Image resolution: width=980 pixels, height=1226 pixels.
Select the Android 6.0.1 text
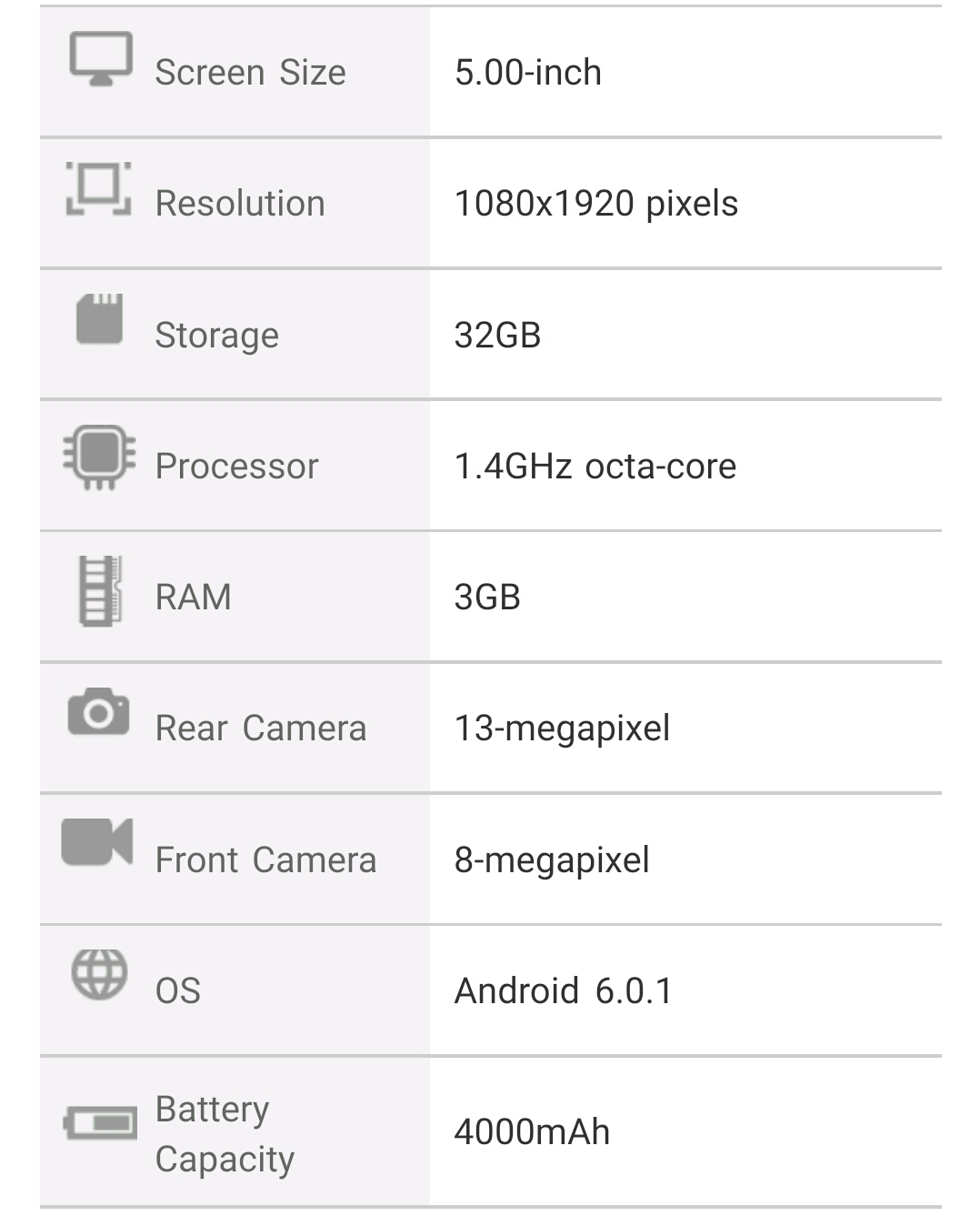tap(564, 991)
